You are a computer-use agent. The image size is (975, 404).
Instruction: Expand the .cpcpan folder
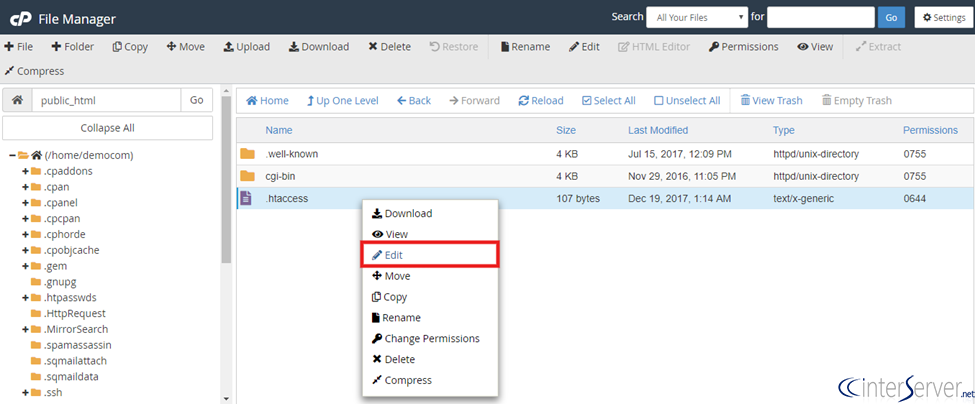[x=25, y=218]
